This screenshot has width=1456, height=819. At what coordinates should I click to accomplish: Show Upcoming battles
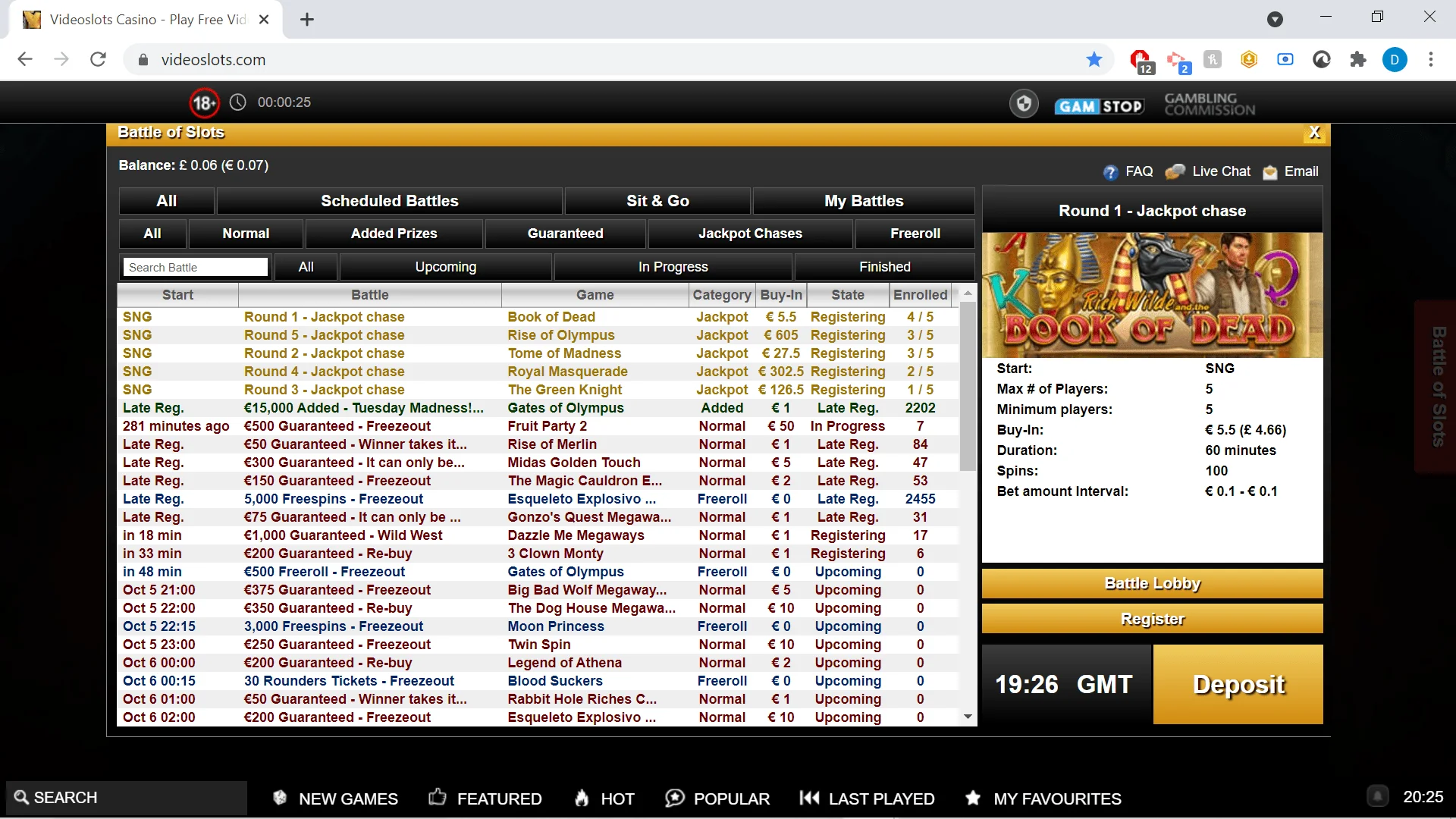tap(446, 267)
